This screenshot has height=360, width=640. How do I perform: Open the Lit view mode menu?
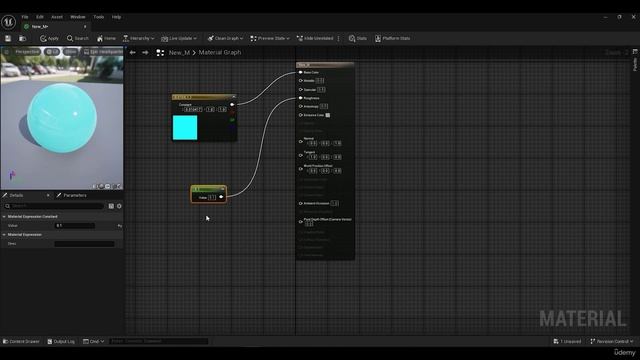pos(52,52)
